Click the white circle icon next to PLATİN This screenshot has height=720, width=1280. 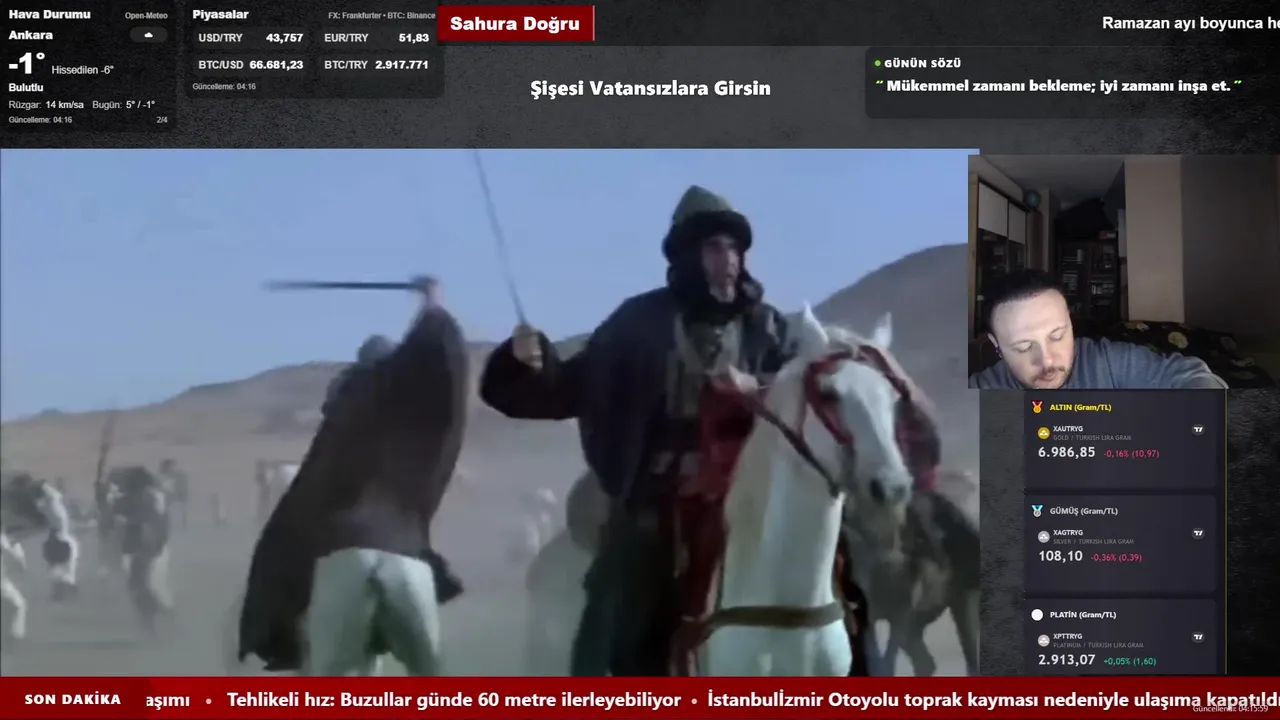point(1037,615)
